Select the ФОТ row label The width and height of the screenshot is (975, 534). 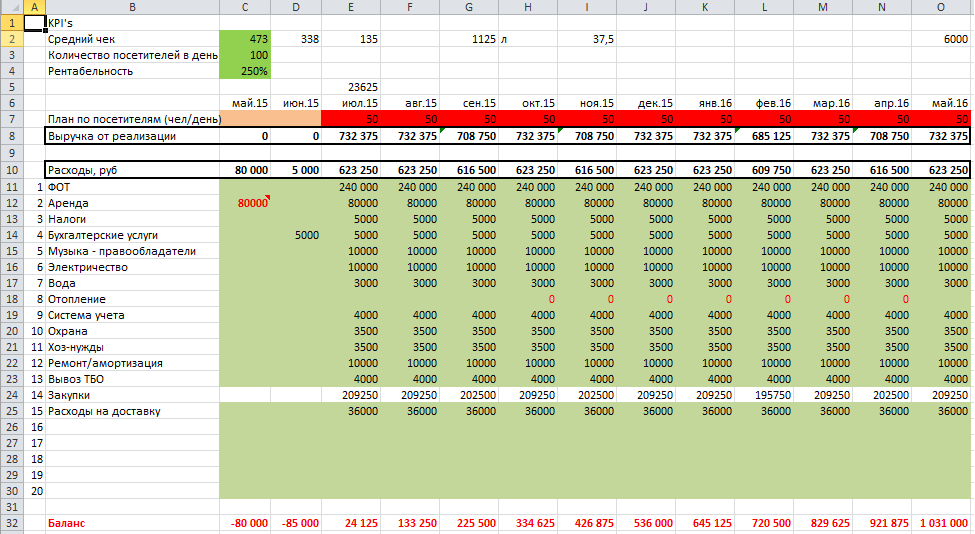click(132, 187)
